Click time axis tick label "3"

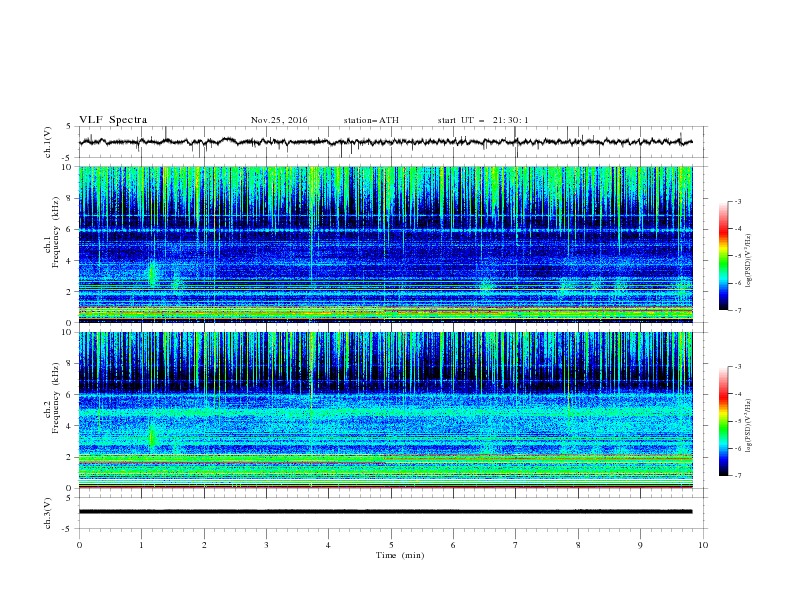tap(266, 545)
